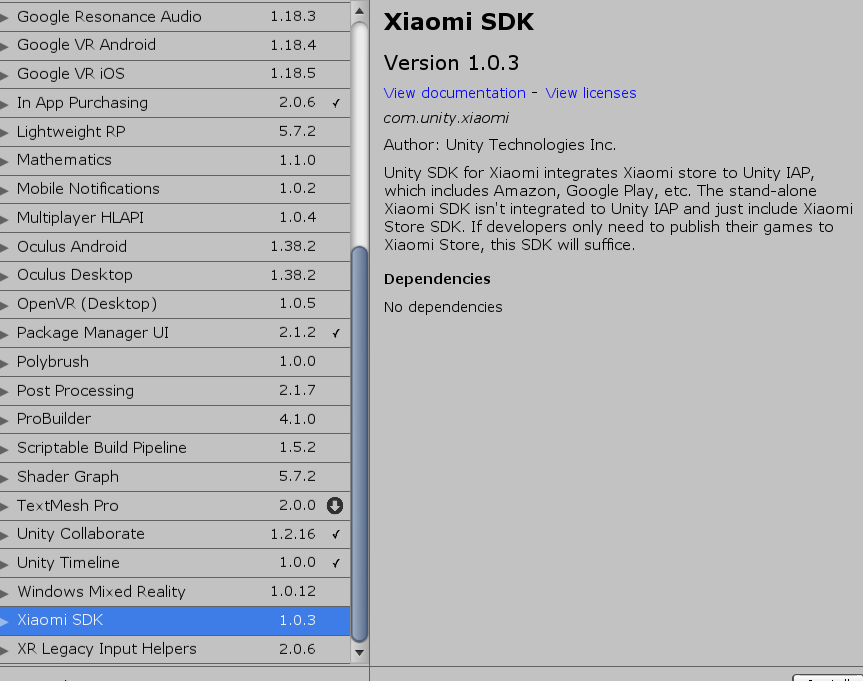Select the XR Legacy Input Helpers package
863x681 pixels.
pos(175,650)
